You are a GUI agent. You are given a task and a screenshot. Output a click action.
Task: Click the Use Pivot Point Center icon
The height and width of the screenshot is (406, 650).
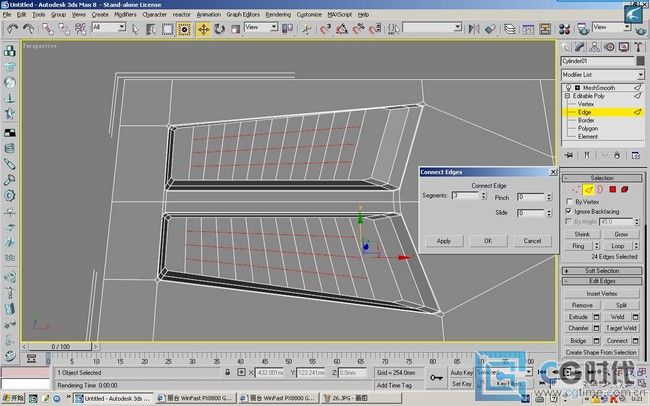pyautogui.click(x=287, y=29)
